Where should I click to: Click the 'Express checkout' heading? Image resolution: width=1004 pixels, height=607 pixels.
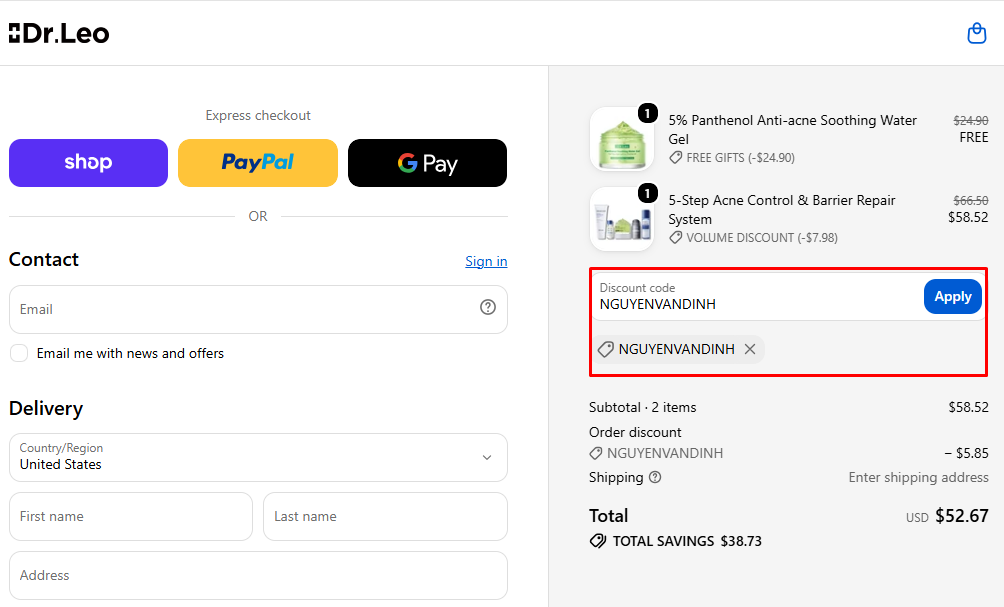[x=258, y=115]
